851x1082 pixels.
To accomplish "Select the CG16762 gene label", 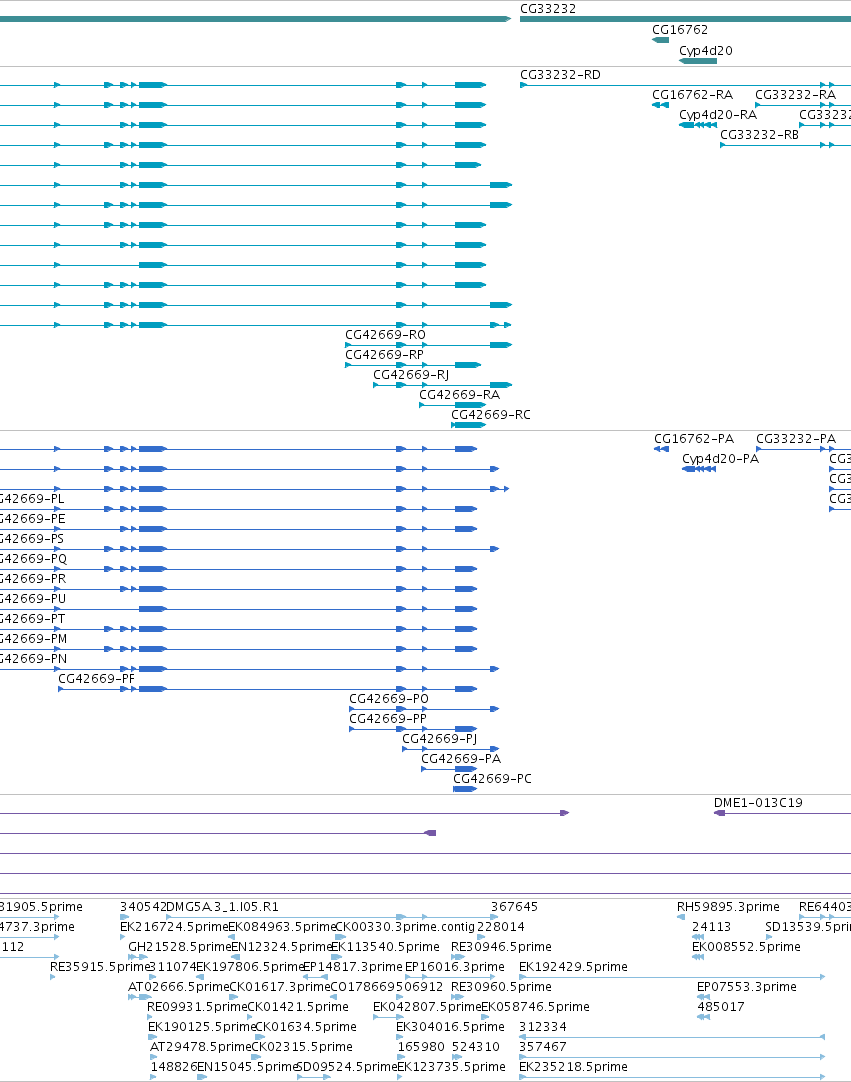I will pos(680,30).
